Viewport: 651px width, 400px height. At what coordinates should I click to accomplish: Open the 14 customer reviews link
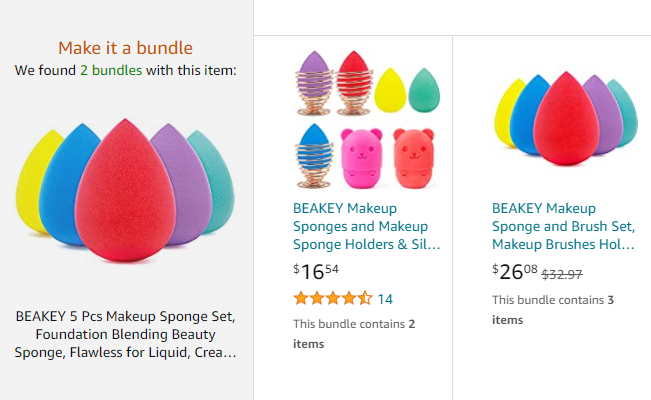385,298
